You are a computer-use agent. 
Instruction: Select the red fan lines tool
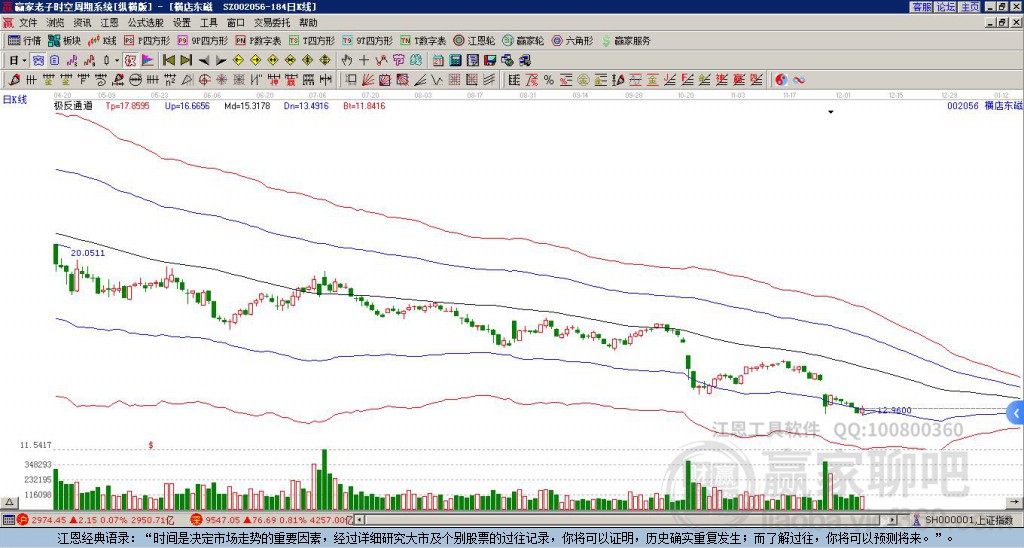click(x=368, y=80)
